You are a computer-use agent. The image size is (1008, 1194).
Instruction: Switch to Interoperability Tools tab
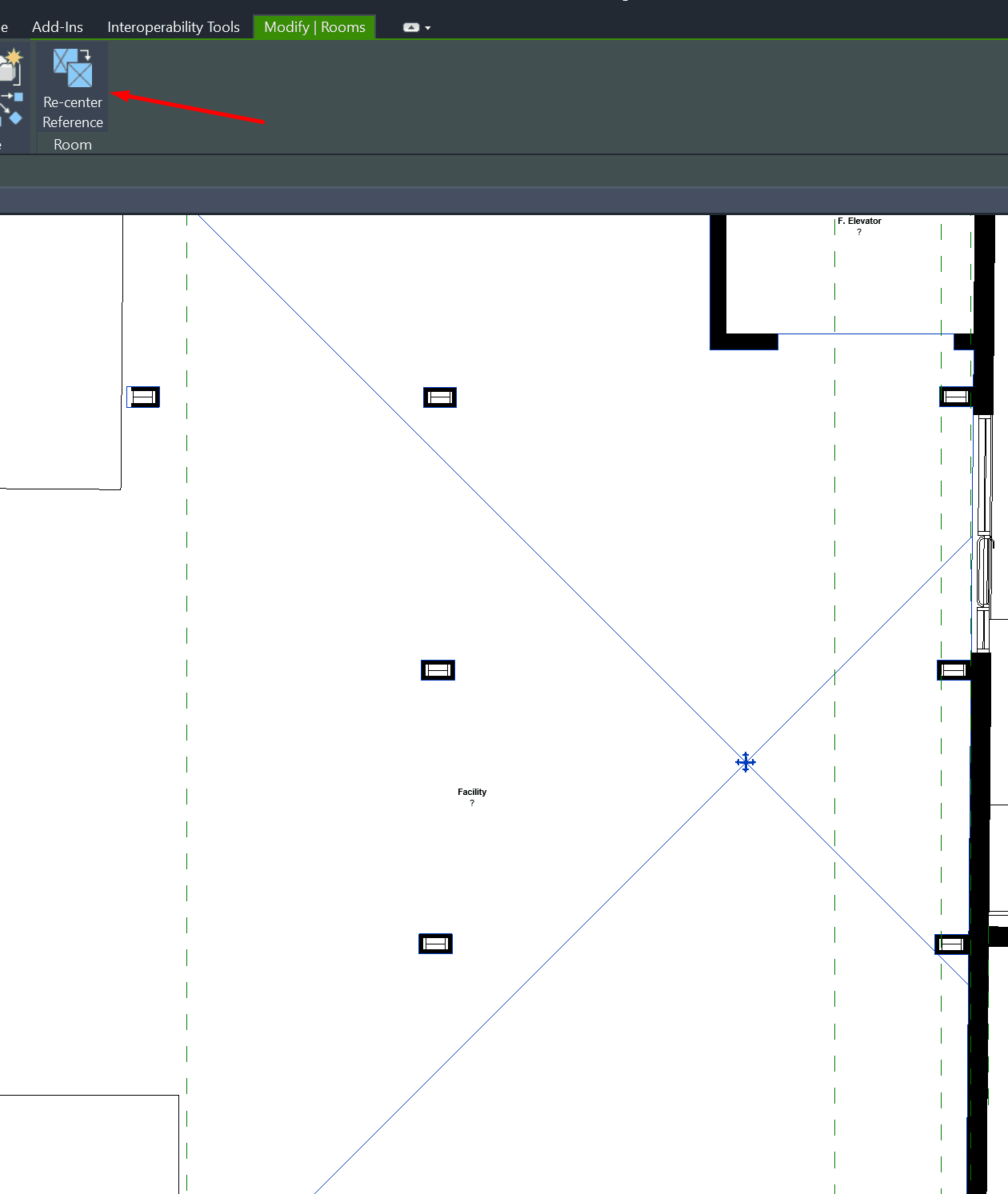[x=174, y=27]
